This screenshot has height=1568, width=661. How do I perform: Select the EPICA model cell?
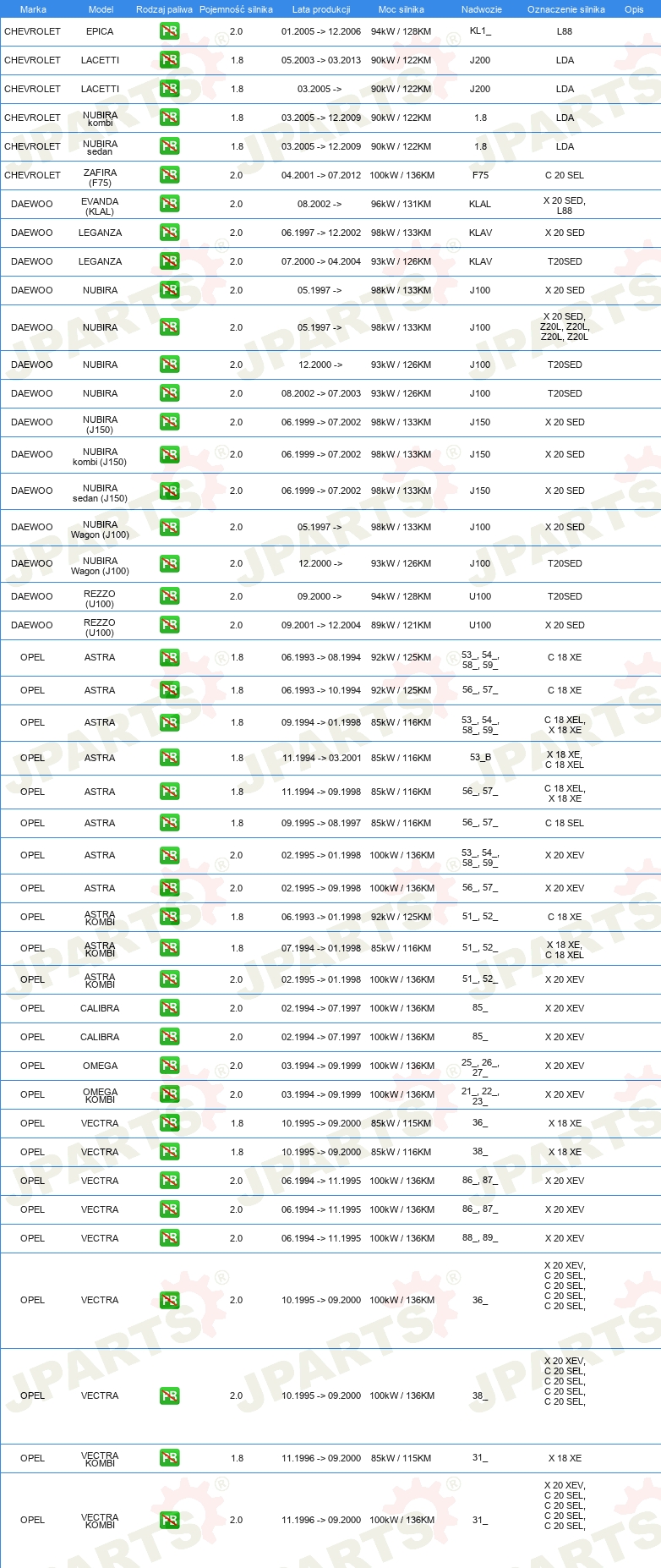pyautogui.click(x=100, y=31)
